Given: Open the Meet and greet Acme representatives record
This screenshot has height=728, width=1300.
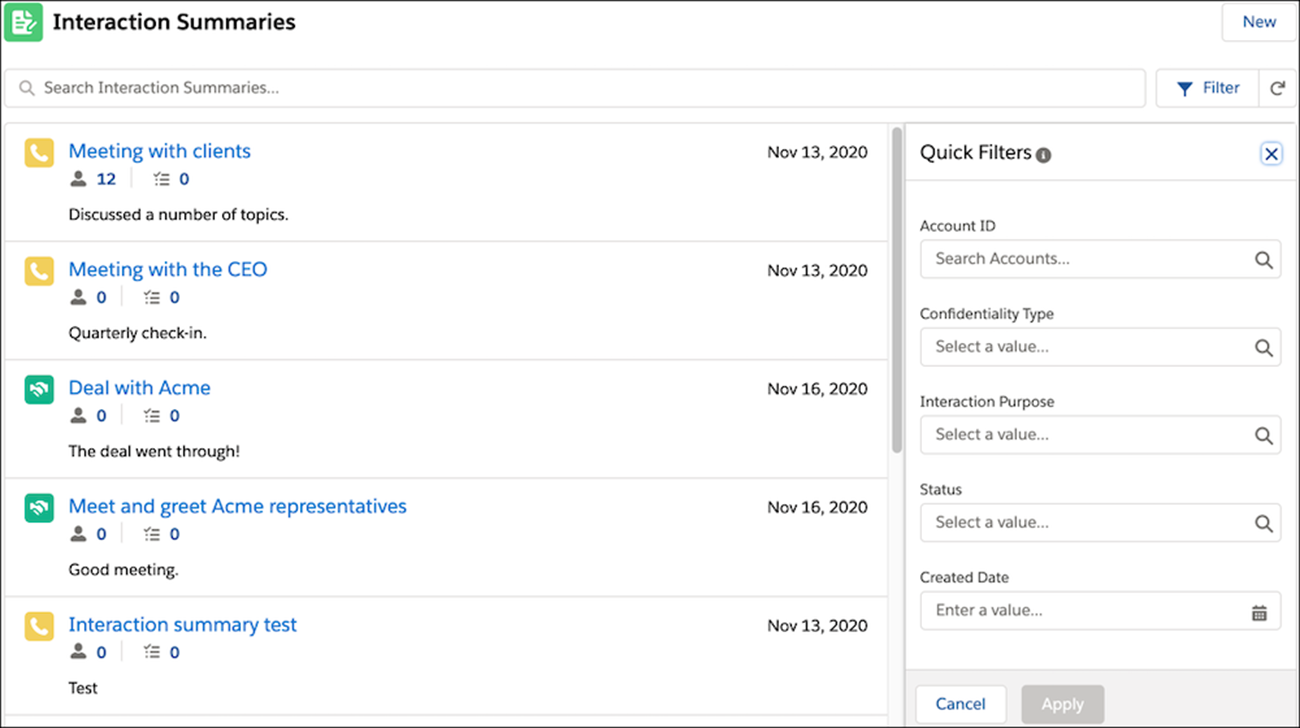Looking at the screenshot, I should (237, 506).
